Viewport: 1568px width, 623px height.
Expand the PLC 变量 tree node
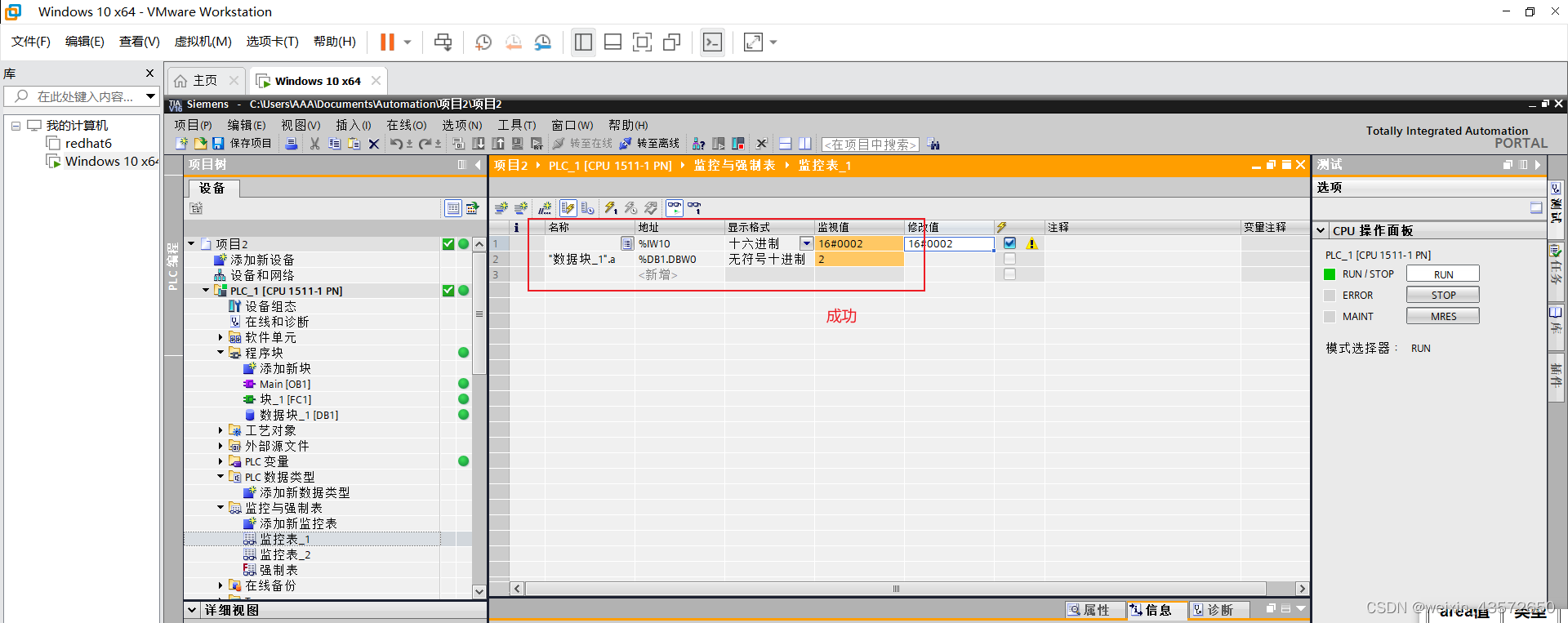(x=220, y=461)
